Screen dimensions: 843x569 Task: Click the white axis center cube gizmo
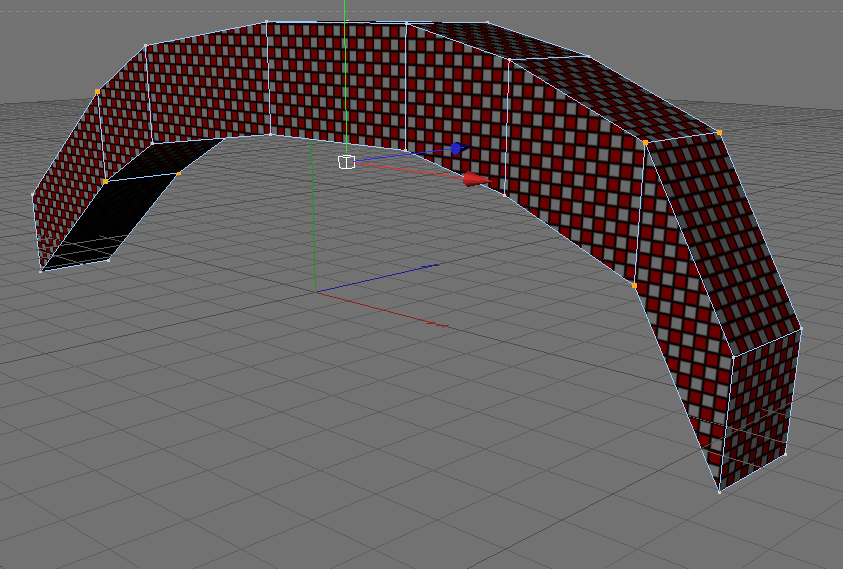tap(346, 161)
